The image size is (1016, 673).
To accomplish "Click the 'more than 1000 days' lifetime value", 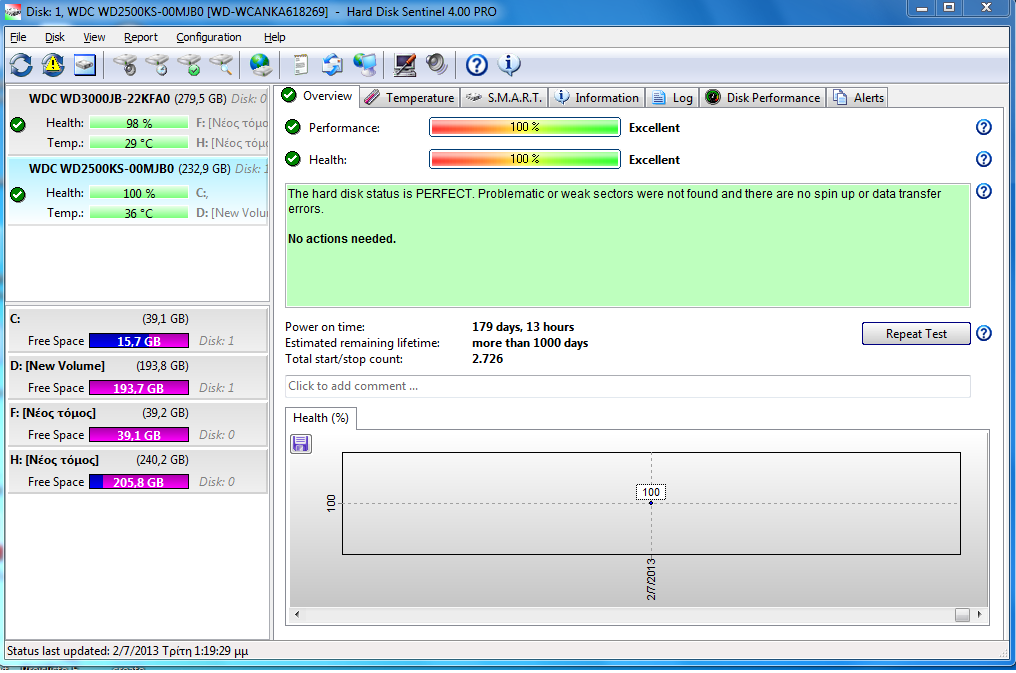I will [x=530, y=343].
